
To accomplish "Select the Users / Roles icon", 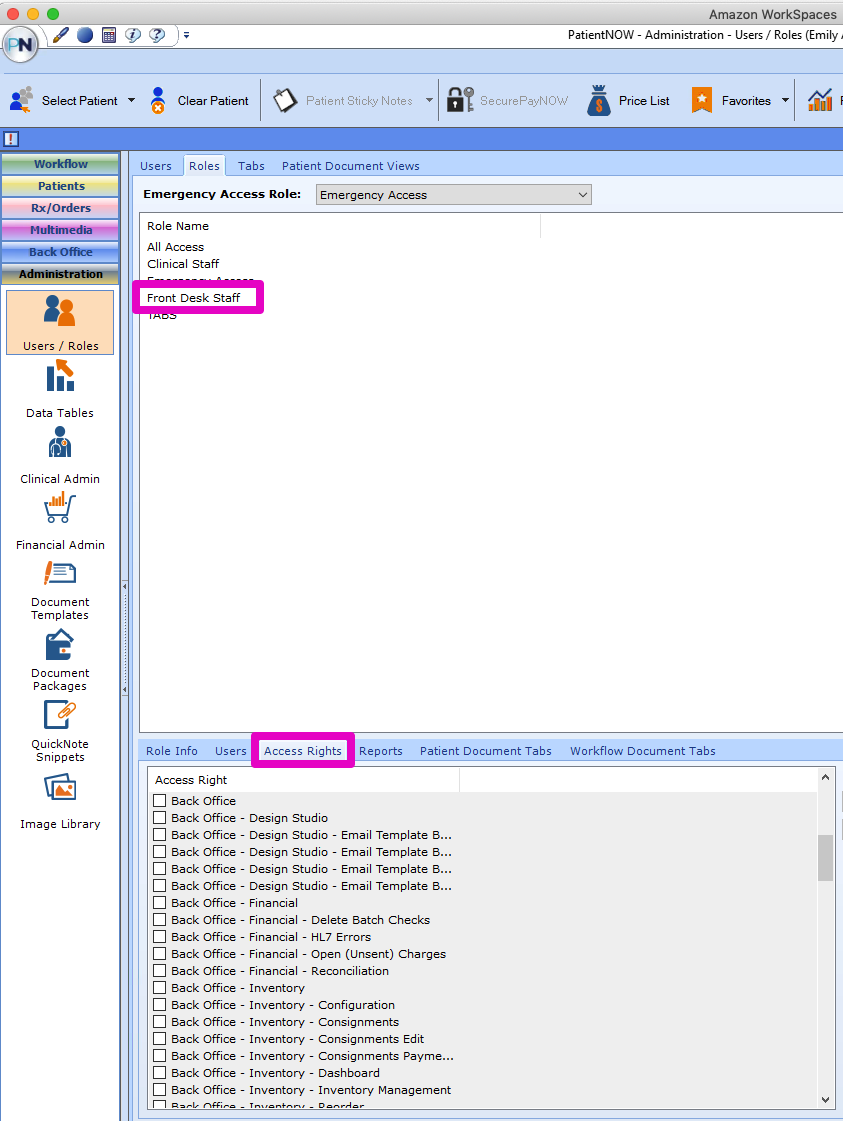I will click(60, 322).
